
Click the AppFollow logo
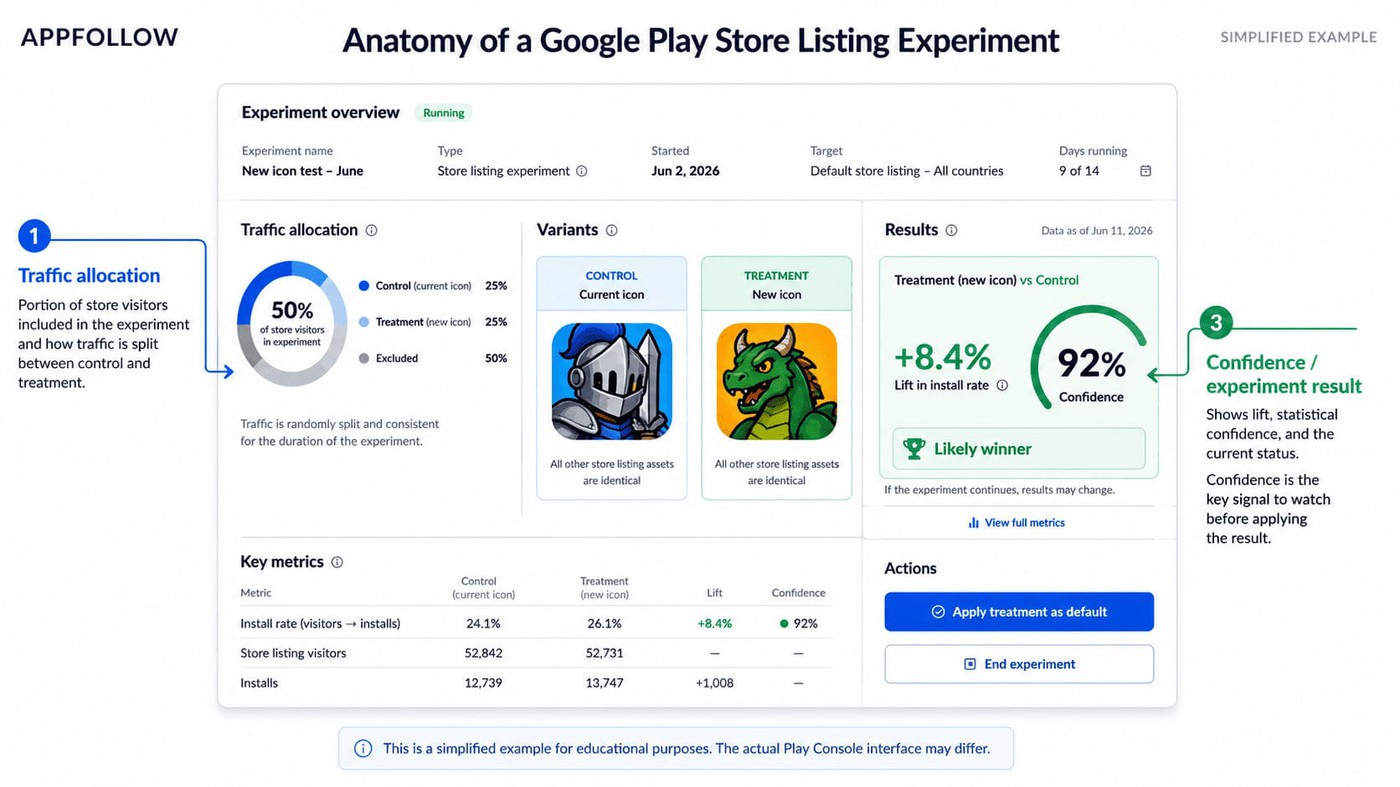pyautogui.click(x=99, y=37)
